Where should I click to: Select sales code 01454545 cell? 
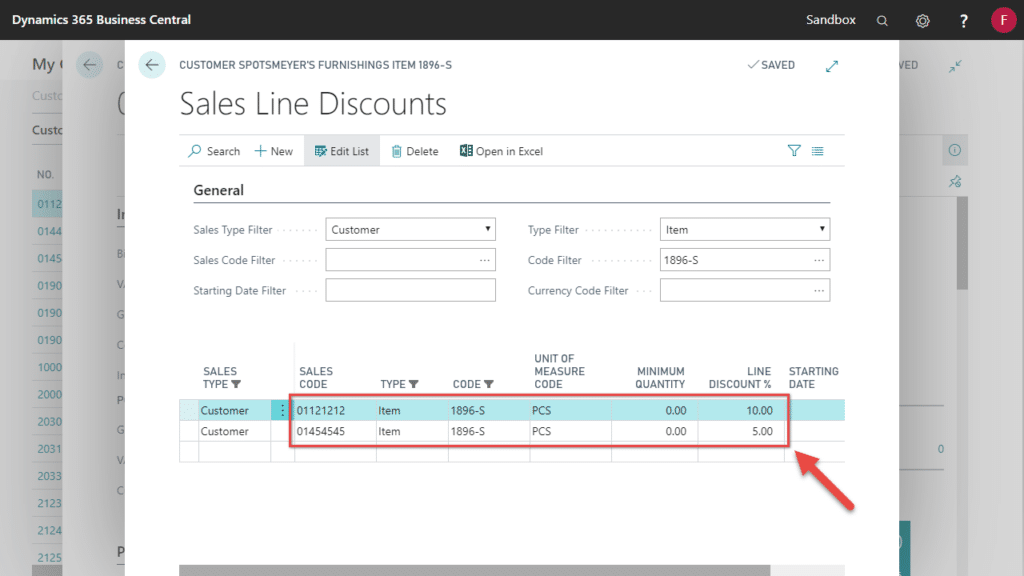335,431
